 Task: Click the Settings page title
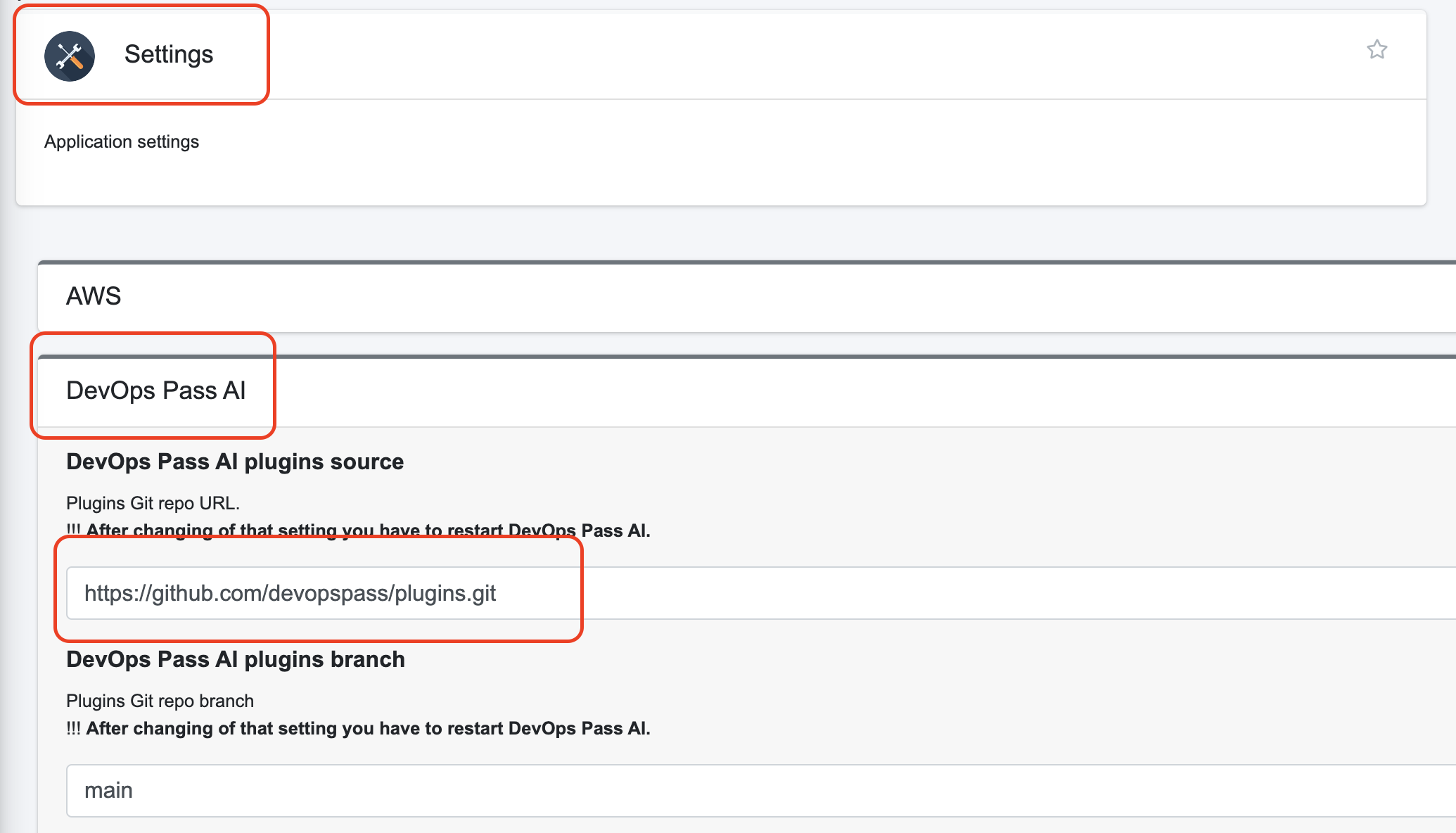coord(169,54)
